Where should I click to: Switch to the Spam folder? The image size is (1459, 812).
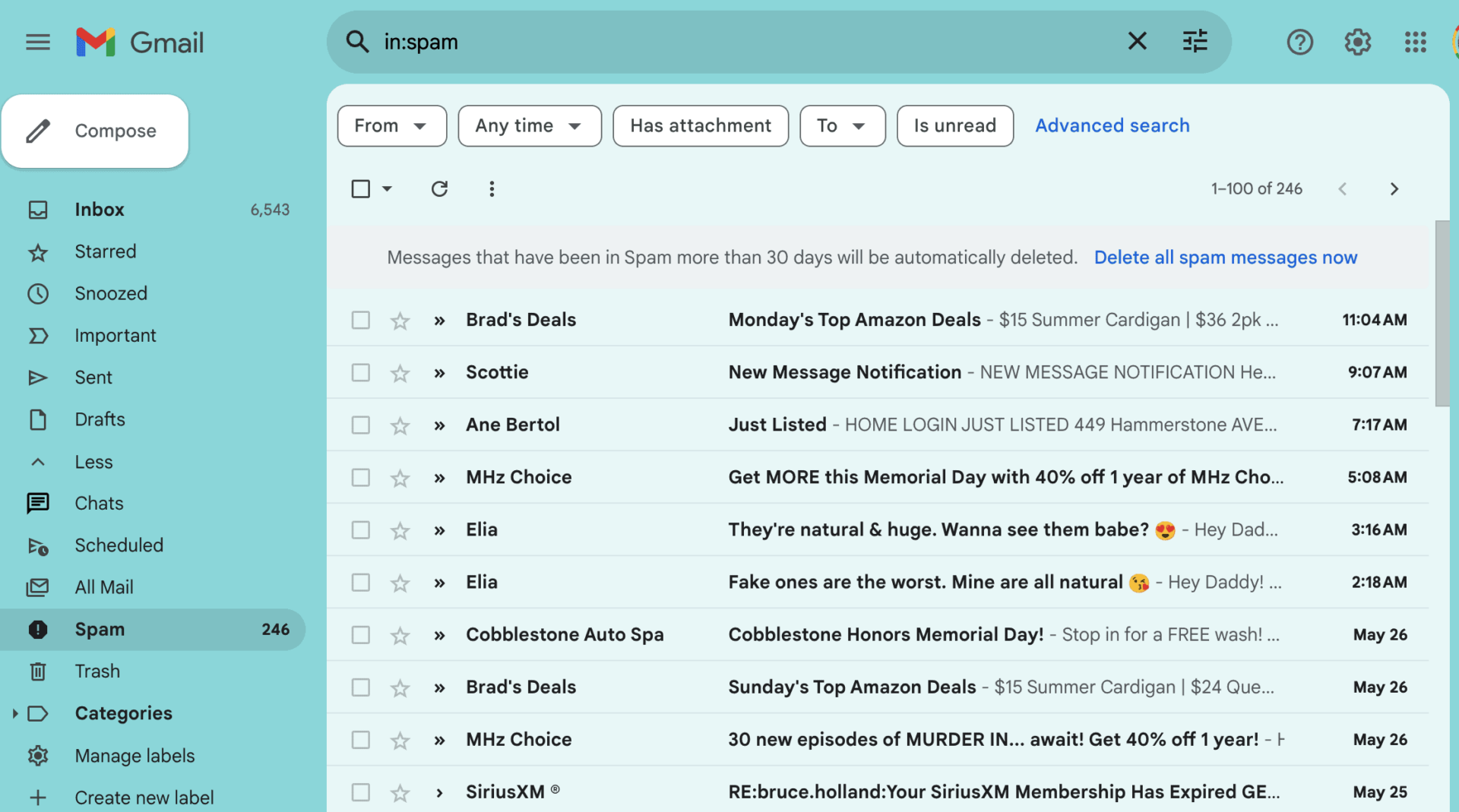100,629
